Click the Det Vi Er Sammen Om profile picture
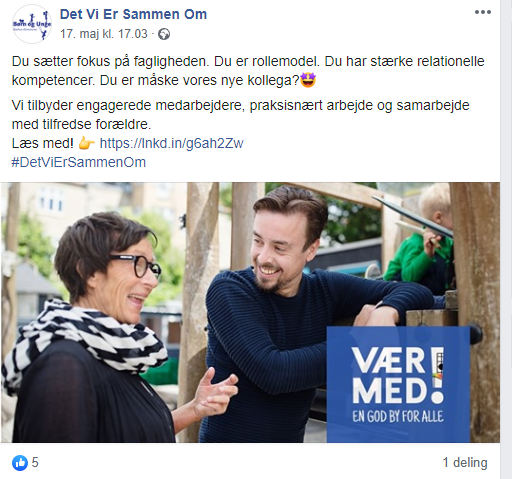512x479 pixels. 32,24
